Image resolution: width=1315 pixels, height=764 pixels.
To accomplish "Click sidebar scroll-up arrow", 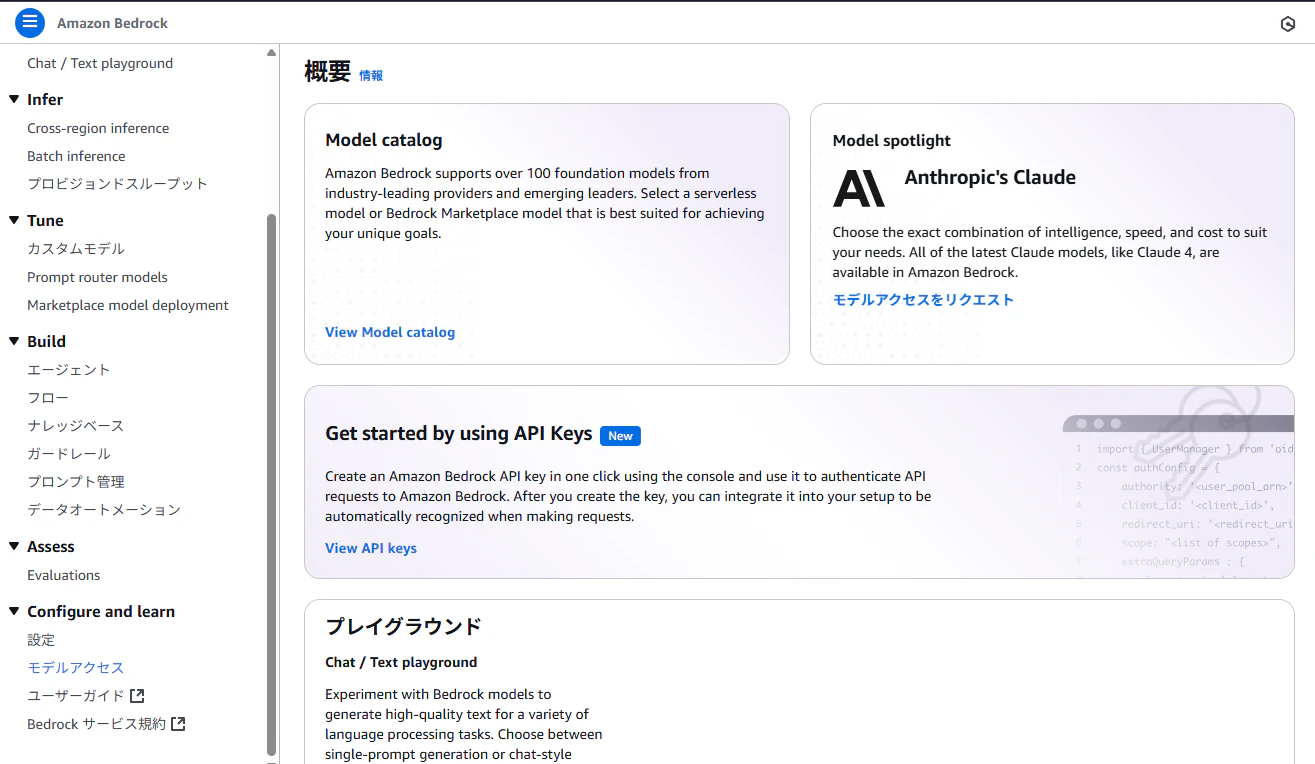I will pos(271,53).
